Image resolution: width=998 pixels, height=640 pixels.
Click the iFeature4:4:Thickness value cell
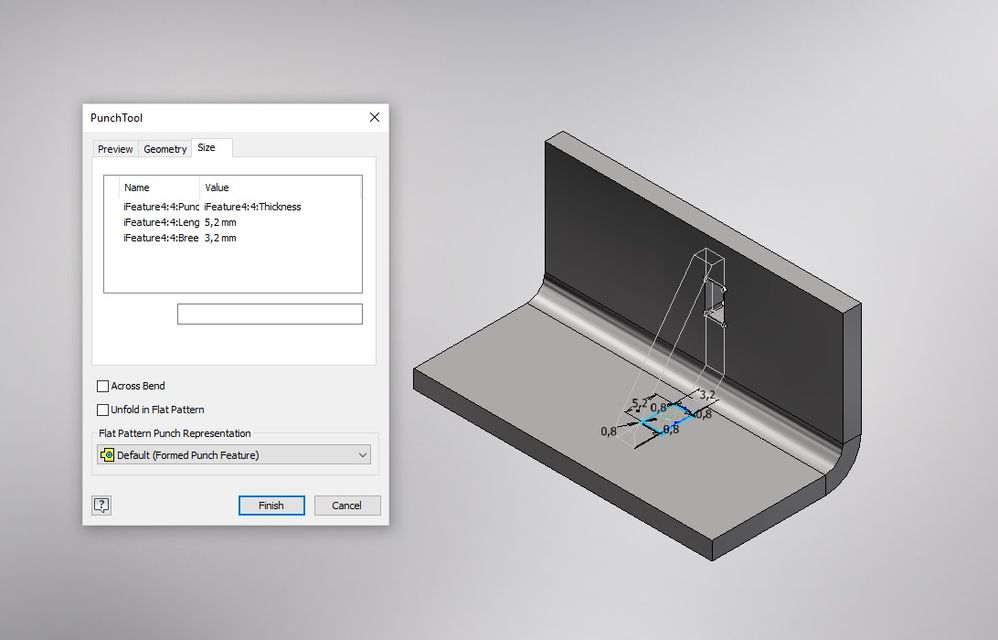(x=253, y=207)
